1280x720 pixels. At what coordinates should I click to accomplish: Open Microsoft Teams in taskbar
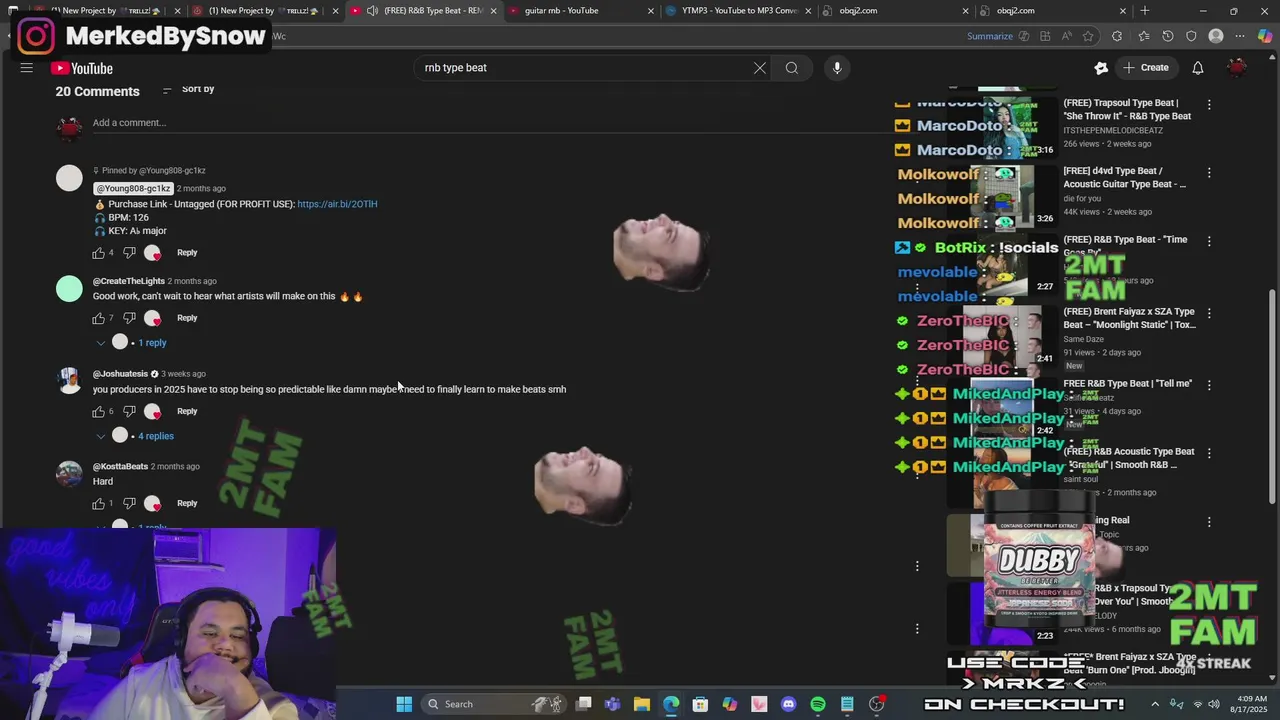click(612, 704)
